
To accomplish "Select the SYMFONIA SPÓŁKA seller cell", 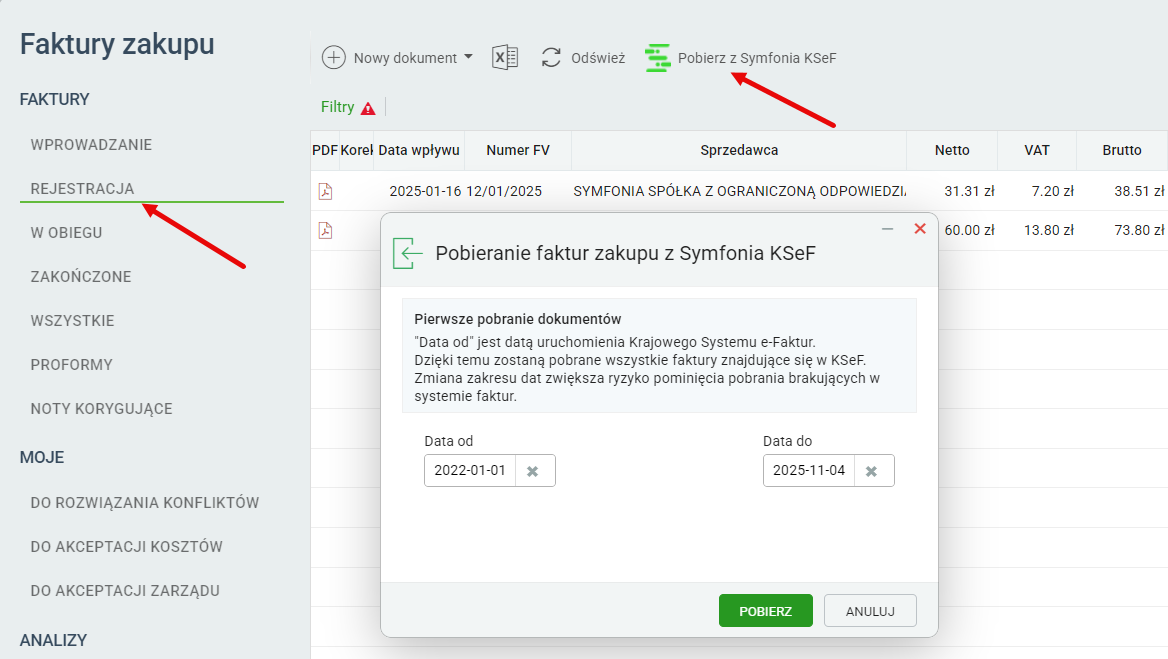I will (x=739, y=191).
